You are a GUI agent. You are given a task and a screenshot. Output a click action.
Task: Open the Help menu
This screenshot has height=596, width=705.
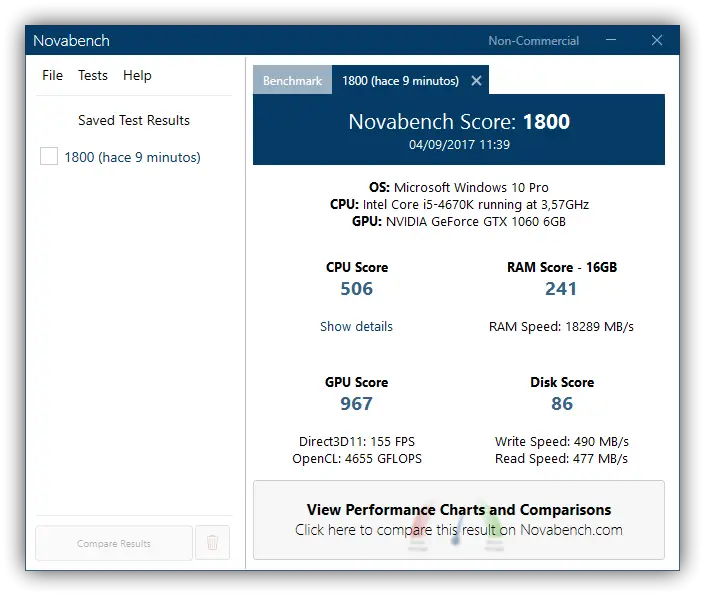(137, 76)
